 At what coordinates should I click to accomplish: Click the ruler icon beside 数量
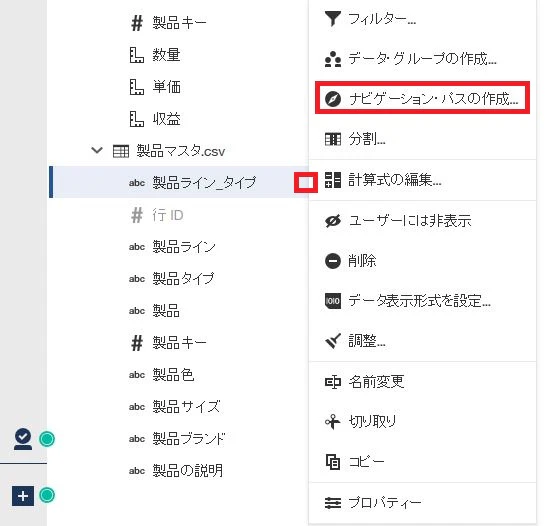136,55
